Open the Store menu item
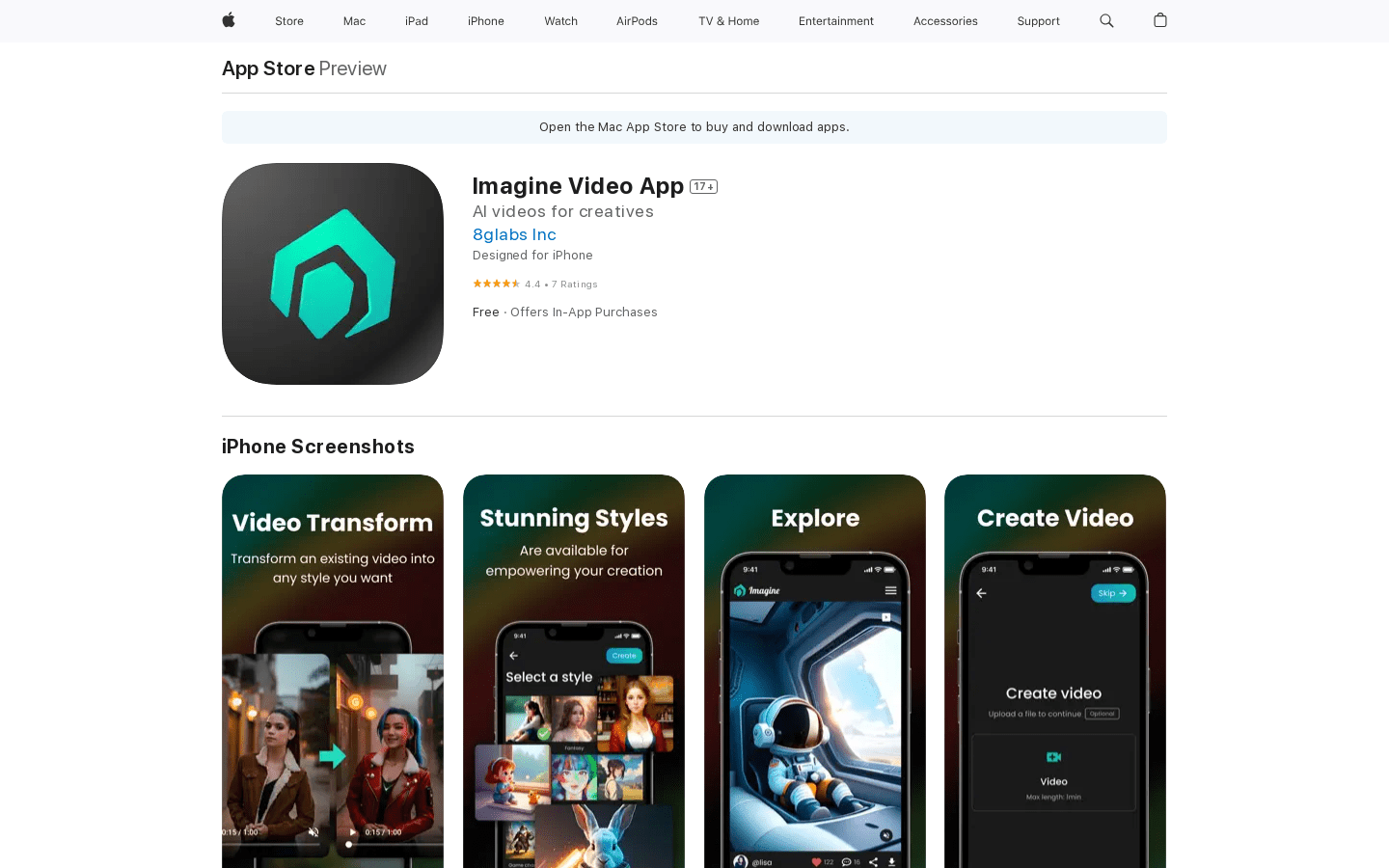Screen dimensions: 1389x868 click(289, 21)
